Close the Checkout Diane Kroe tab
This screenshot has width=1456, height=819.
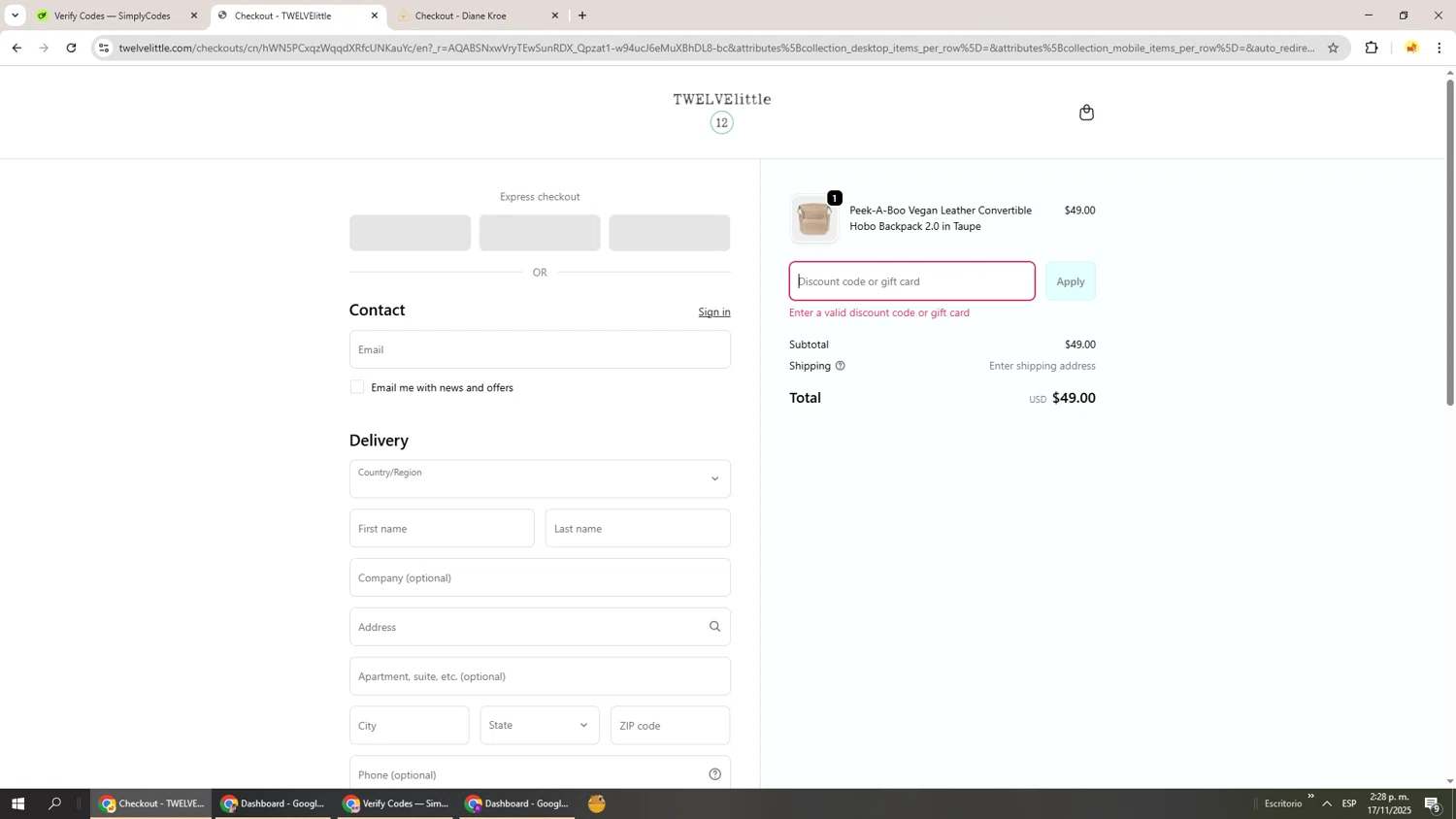[555, 16]
